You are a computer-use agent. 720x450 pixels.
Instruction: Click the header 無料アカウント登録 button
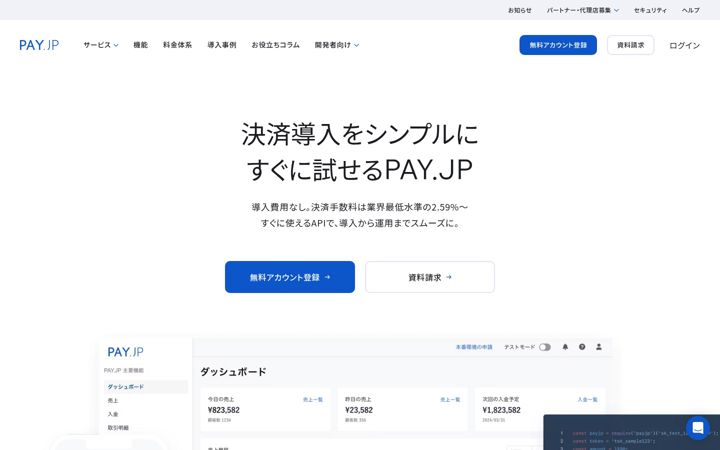[558, 45]
